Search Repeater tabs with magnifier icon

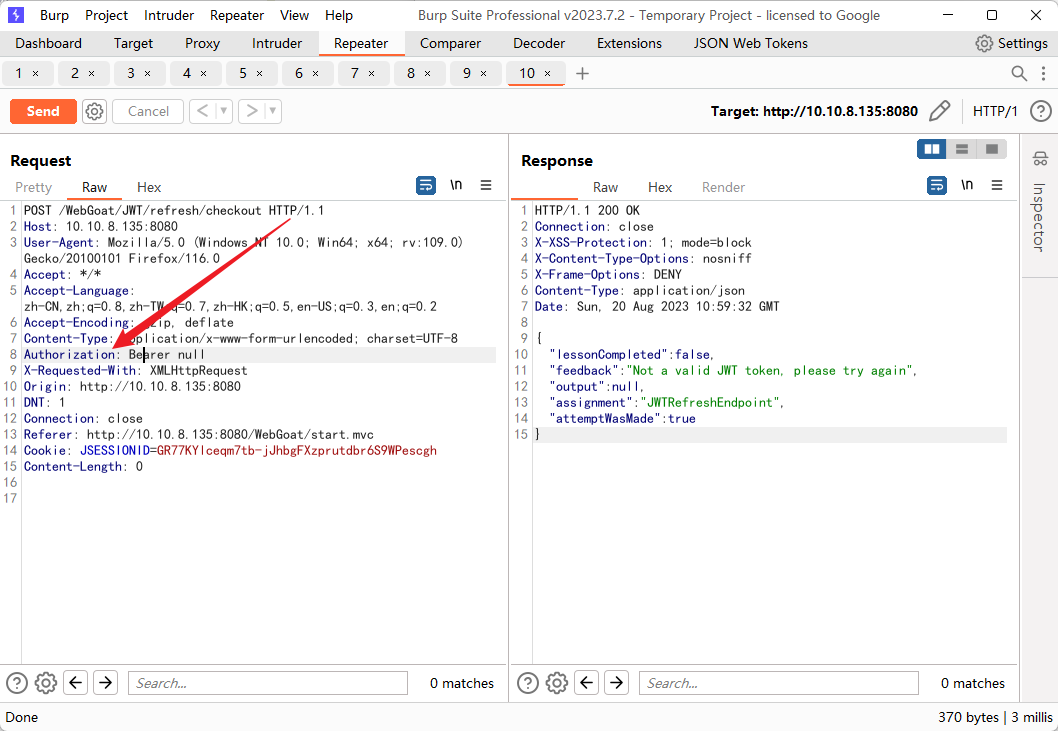pos(1019,73)
